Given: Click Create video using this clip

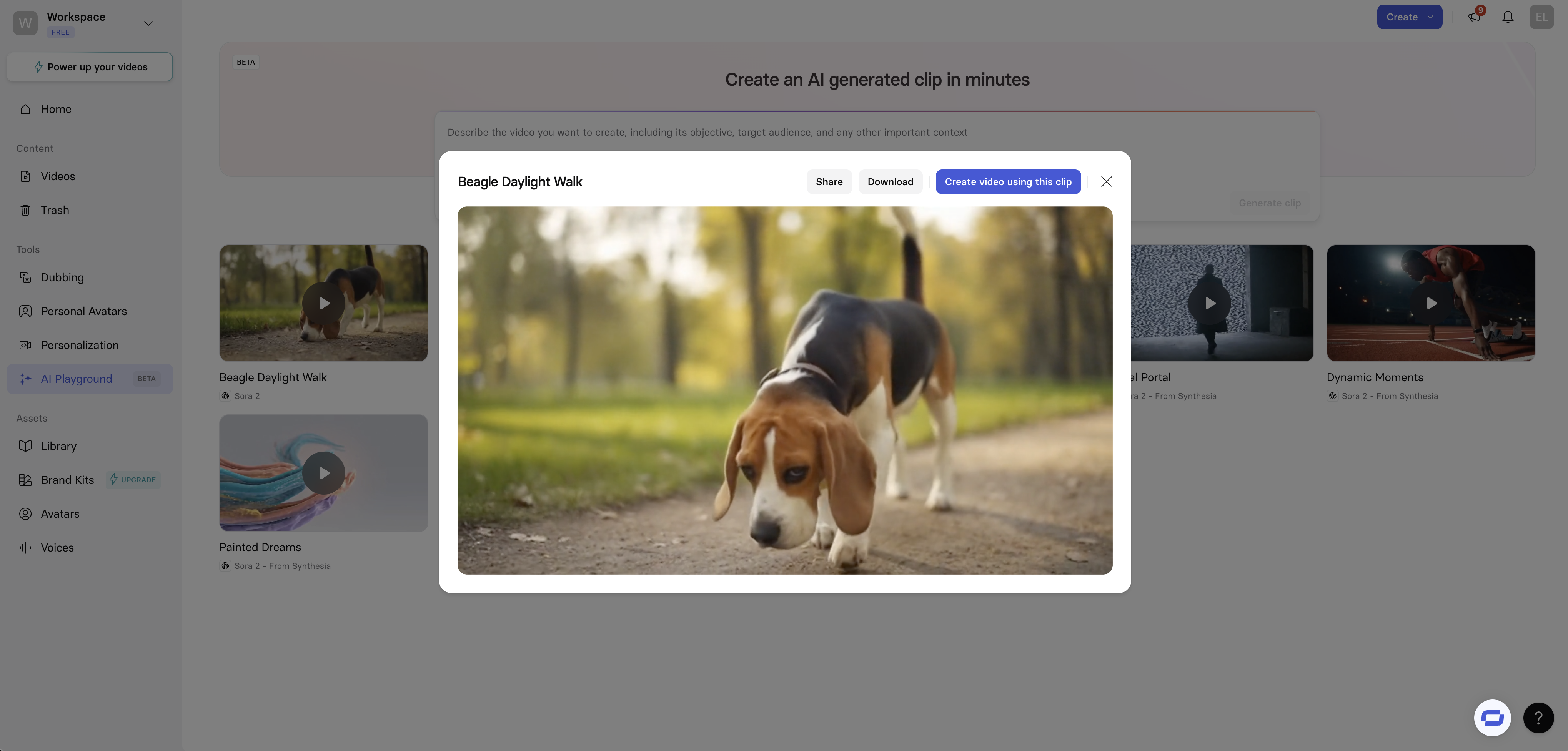Looking at the screenshot, I should [x=1007, y=182].
